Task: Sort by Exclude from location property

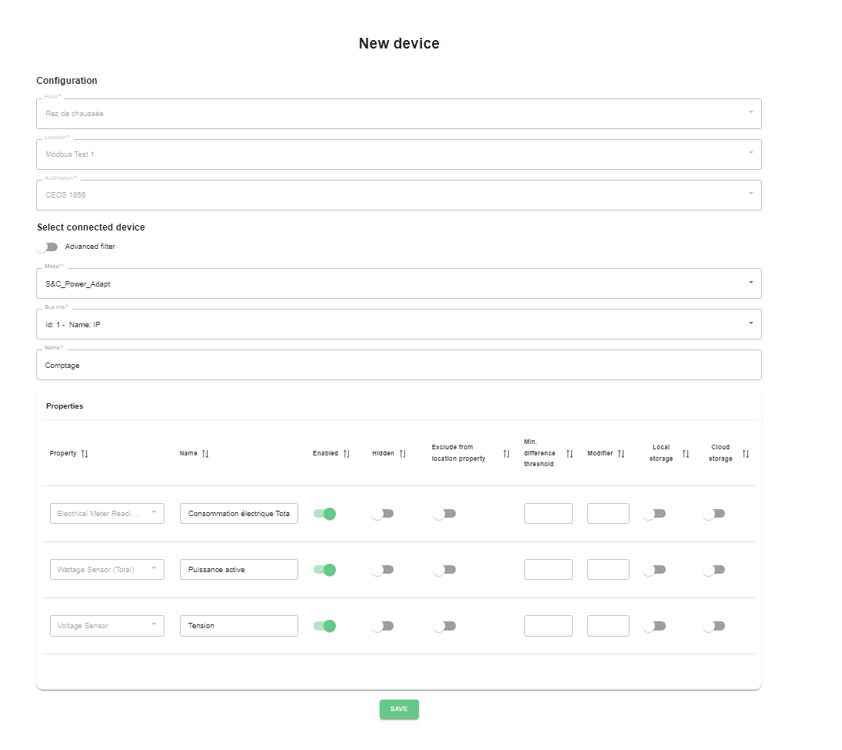Action: pyautogui.click(x=506, y=454)
